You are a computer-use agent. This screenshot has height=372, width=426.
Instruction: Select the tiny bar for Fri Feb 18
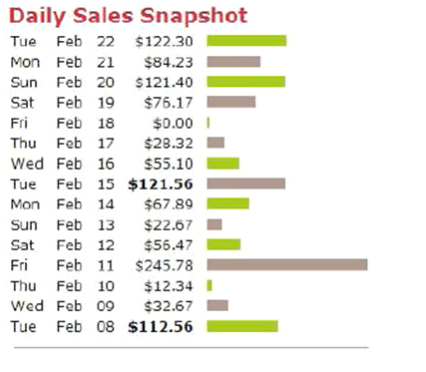pos(208,123)
